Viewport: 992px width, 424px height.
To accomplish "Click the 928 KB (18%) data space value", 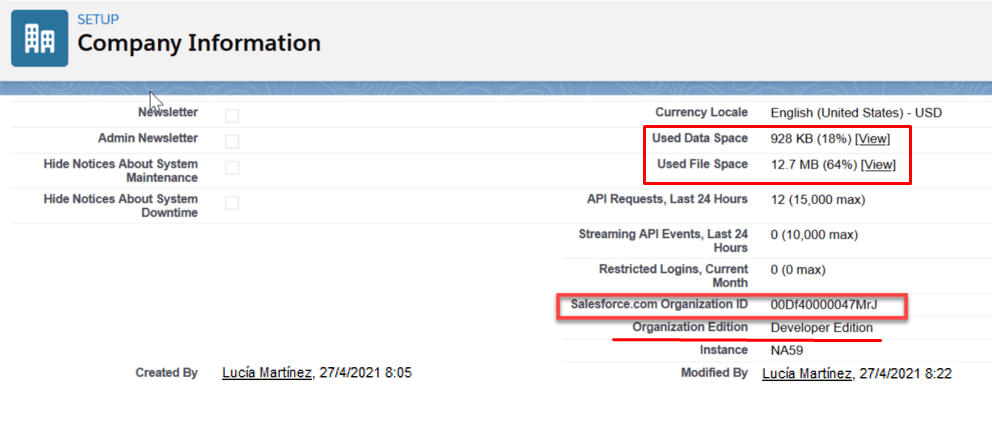I will coord(810,139).
